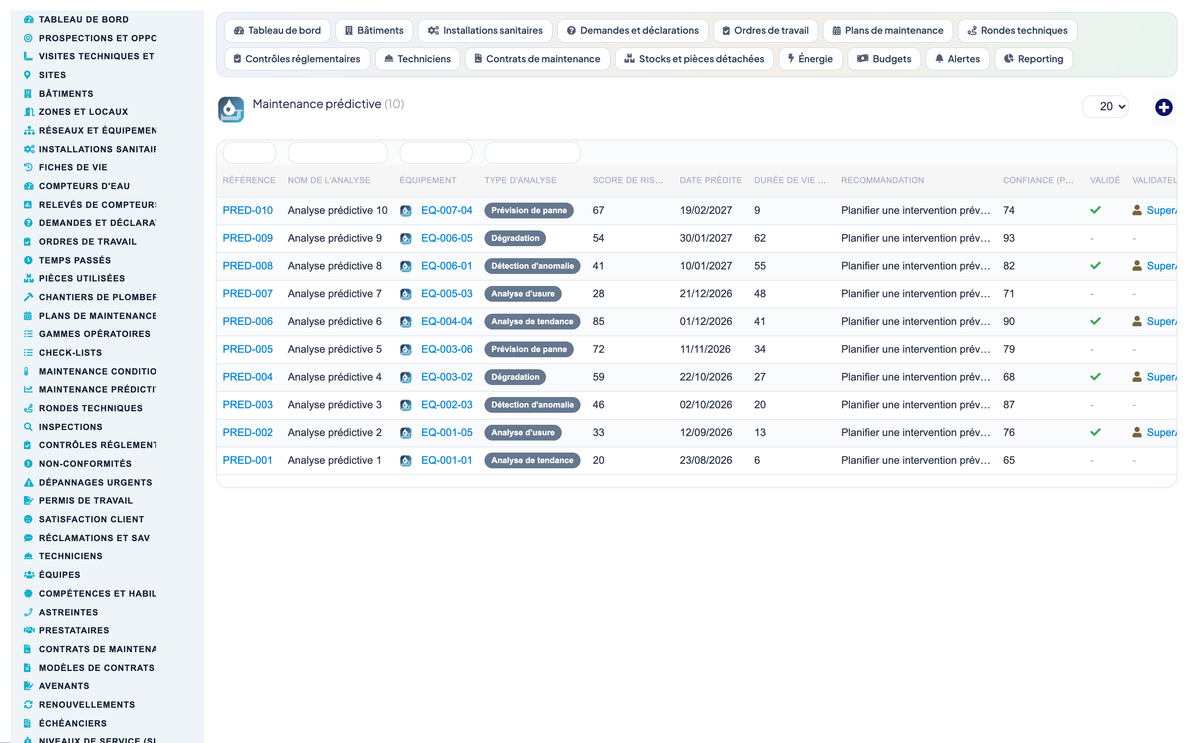Click the sidebar Chantiers de plomberie icon

(28, 297)
